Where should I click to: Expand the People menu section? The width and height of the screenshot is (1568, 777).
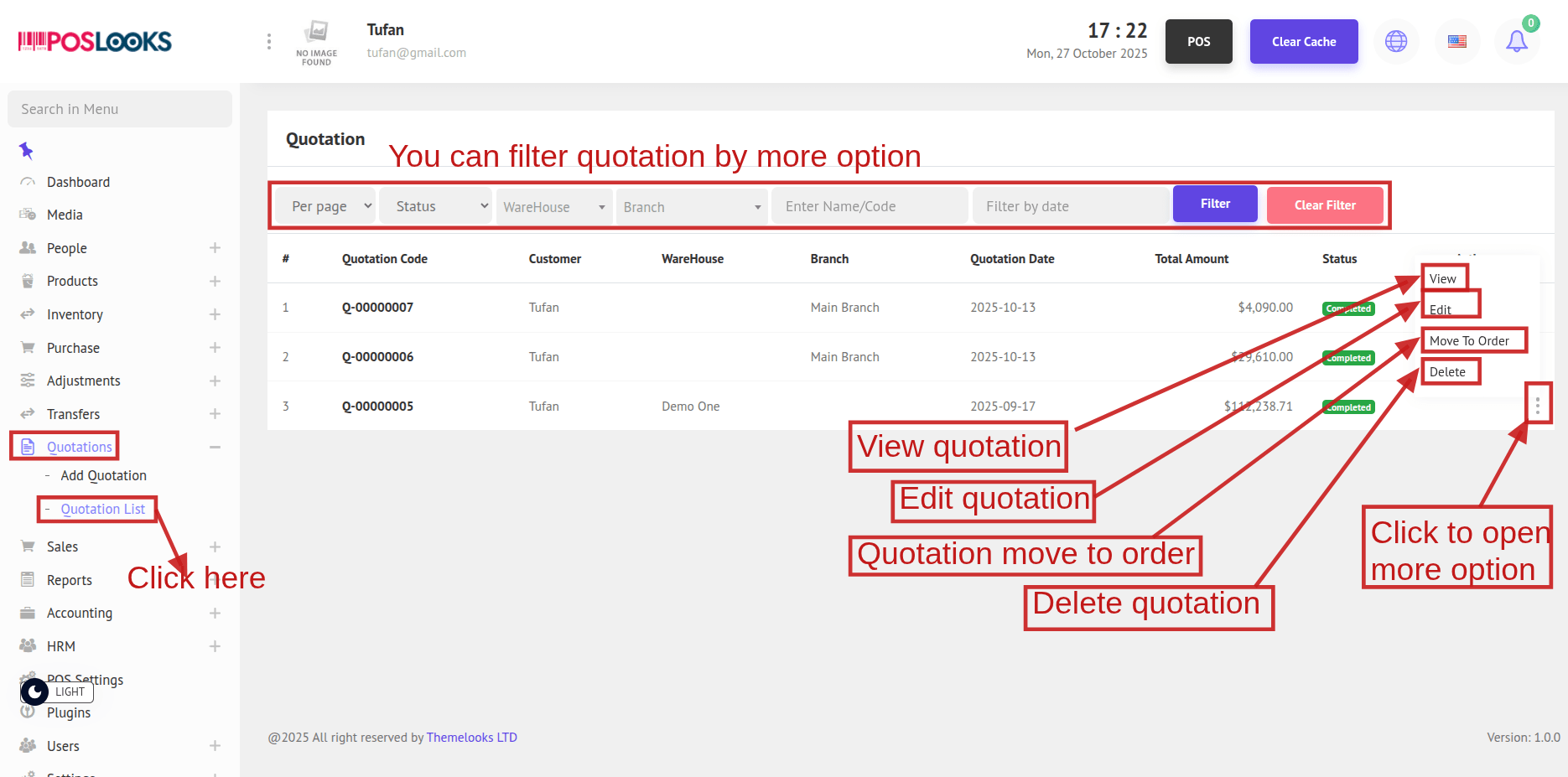pyautogui.click(x=215, y=248)
